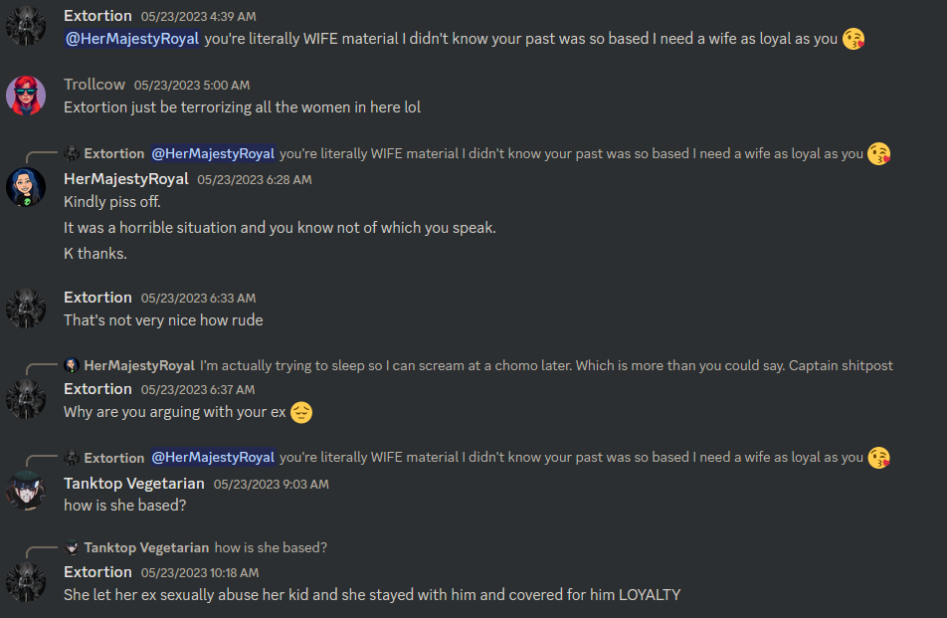Open HerMajestyRoyal's blue-haired avatar

pyautogui.click(x=26, y=187)
